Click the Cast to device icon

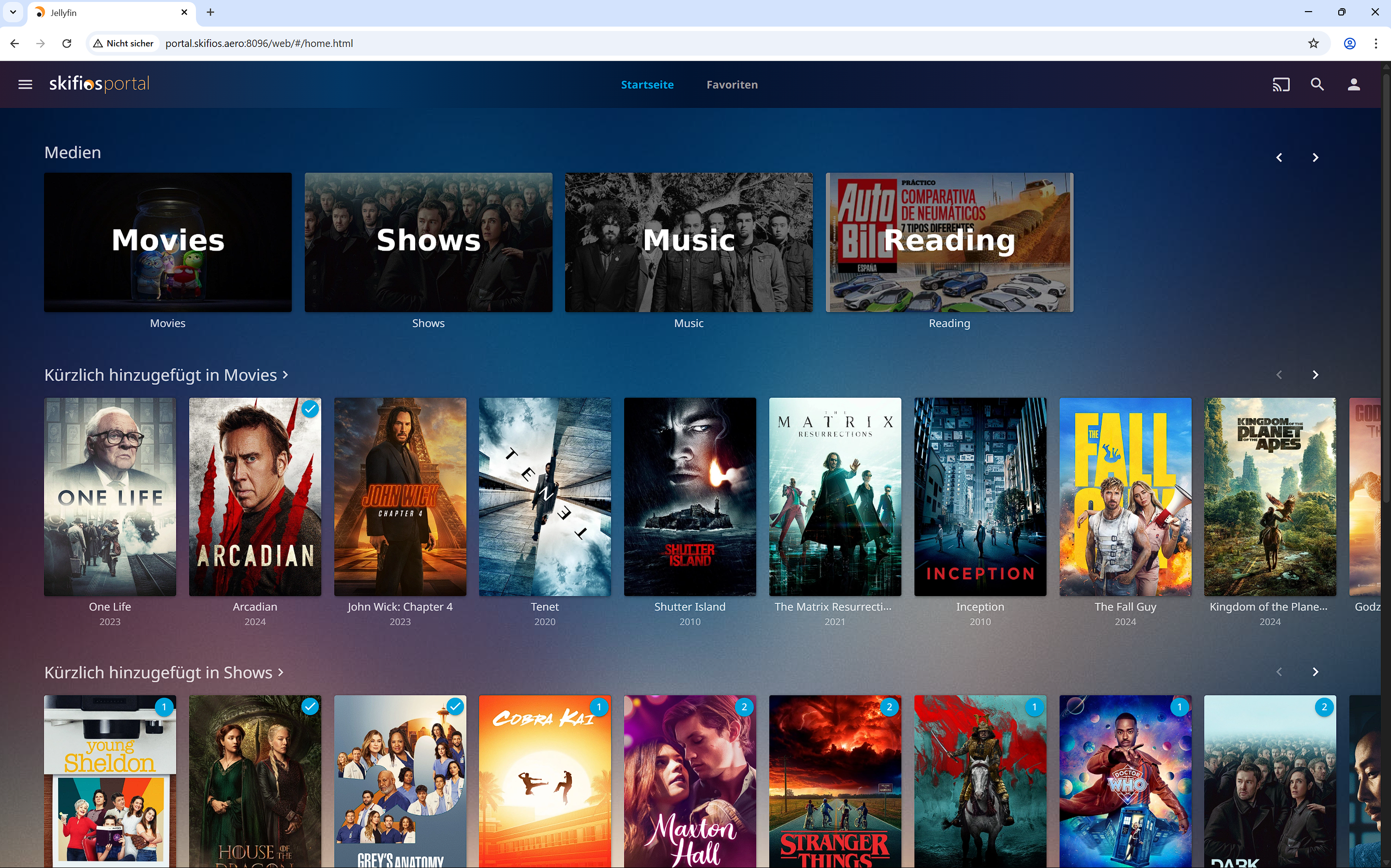pos(1281,84)
